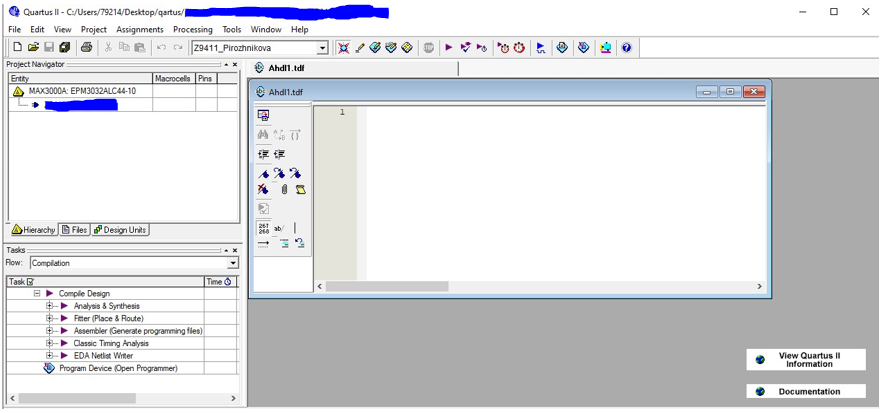Click the Find binoculars icon in editor toolbar
The width and height of the screenshot is (884, 413).
pyautogui.click(x=263, y=135)
